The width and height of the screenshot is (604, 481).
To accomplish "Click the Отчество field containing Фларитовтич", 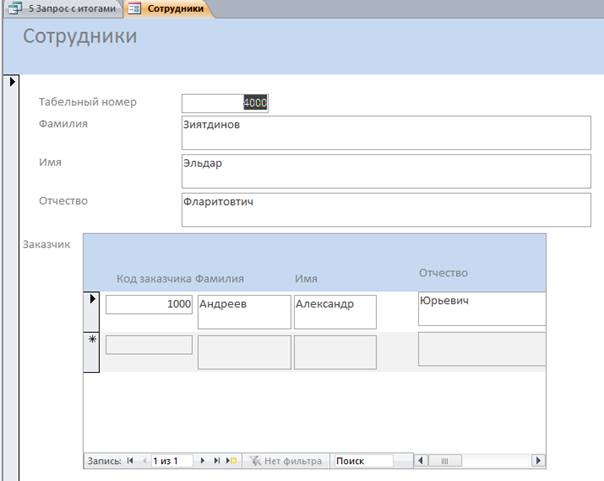I will click(386, 209).
